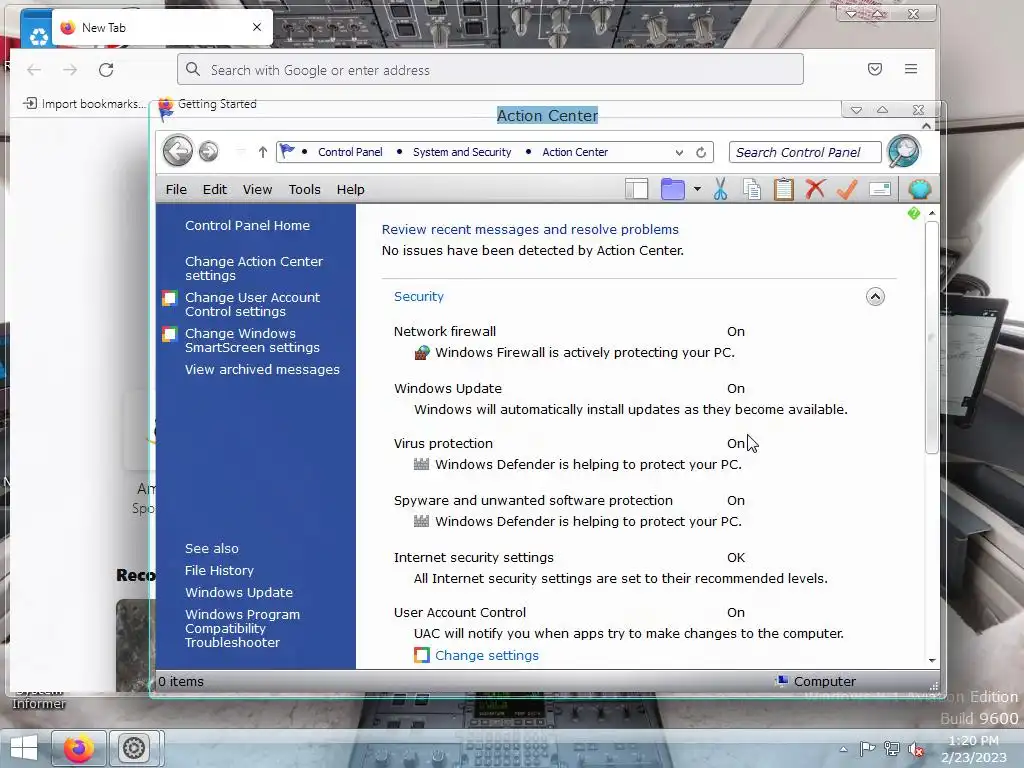
Task: Reload the Firefox page
Action: (106, 70)
